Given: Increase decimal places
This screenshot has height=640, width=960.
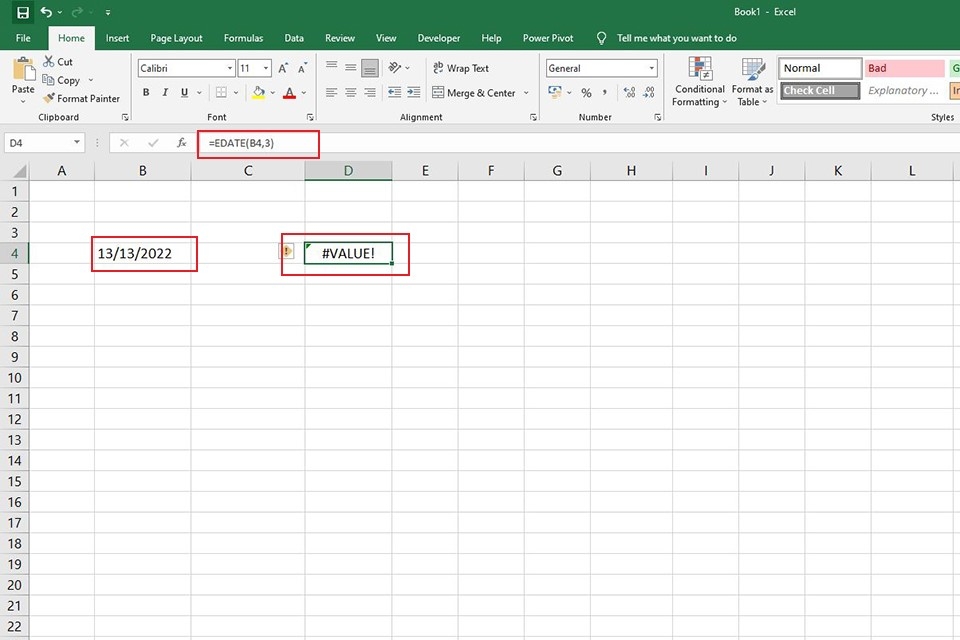Looking at the screenshot, I should tap(629, 92).
